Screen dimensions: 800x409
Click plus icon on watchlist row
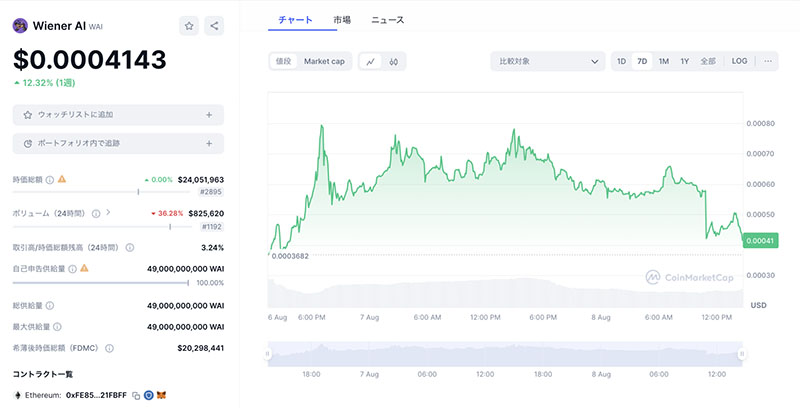(x=209, y=115)
